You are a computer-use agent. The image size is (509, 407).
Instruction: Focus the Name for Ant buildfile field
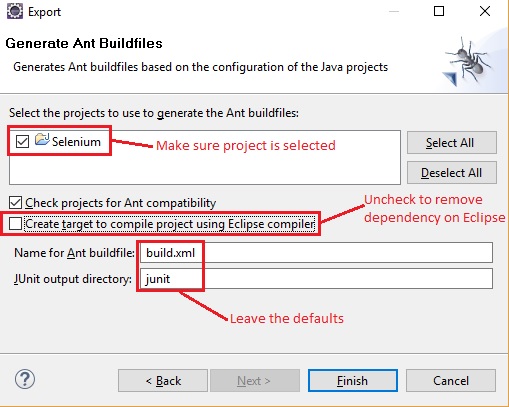click(316, 253)
